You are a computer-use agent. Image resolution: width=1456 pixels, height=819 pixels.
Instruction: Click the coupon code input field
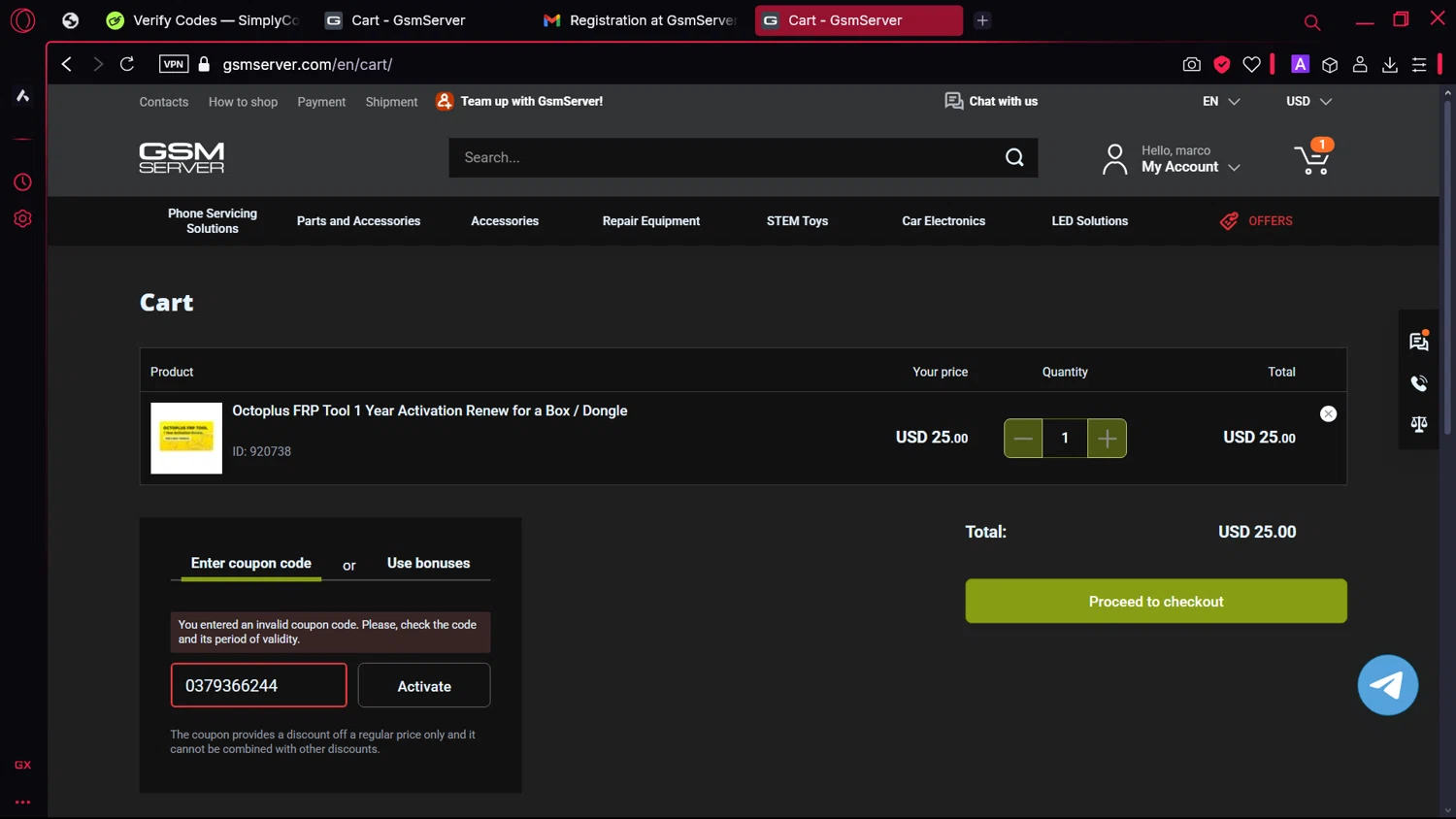[258, 686]
